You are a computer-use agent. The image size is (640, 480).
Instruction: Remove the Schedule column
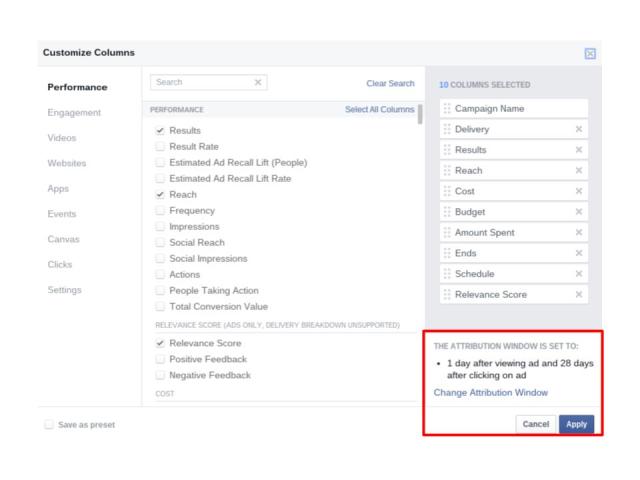(578, 274)
